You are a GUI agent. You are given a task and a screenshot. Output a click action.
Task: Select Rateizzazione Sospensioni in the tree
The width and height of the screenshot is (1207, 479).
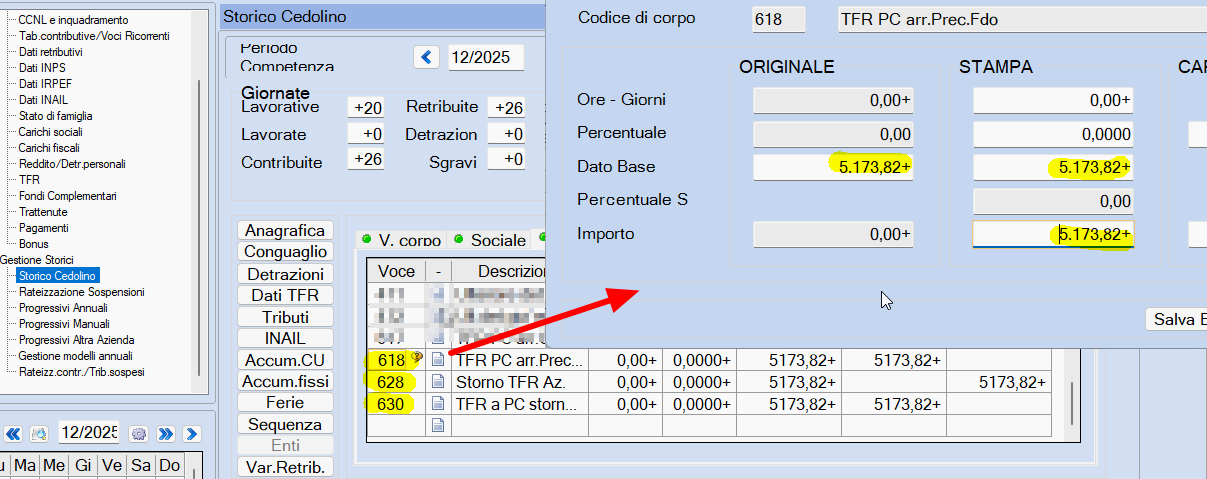(81, 292)
